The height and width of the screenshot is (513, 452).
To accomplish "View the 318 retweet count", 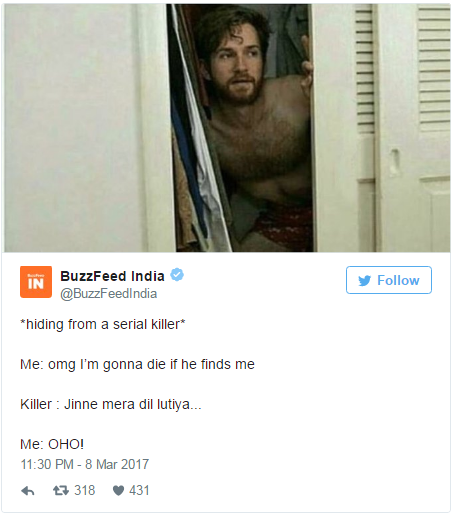I will point(85,490).
